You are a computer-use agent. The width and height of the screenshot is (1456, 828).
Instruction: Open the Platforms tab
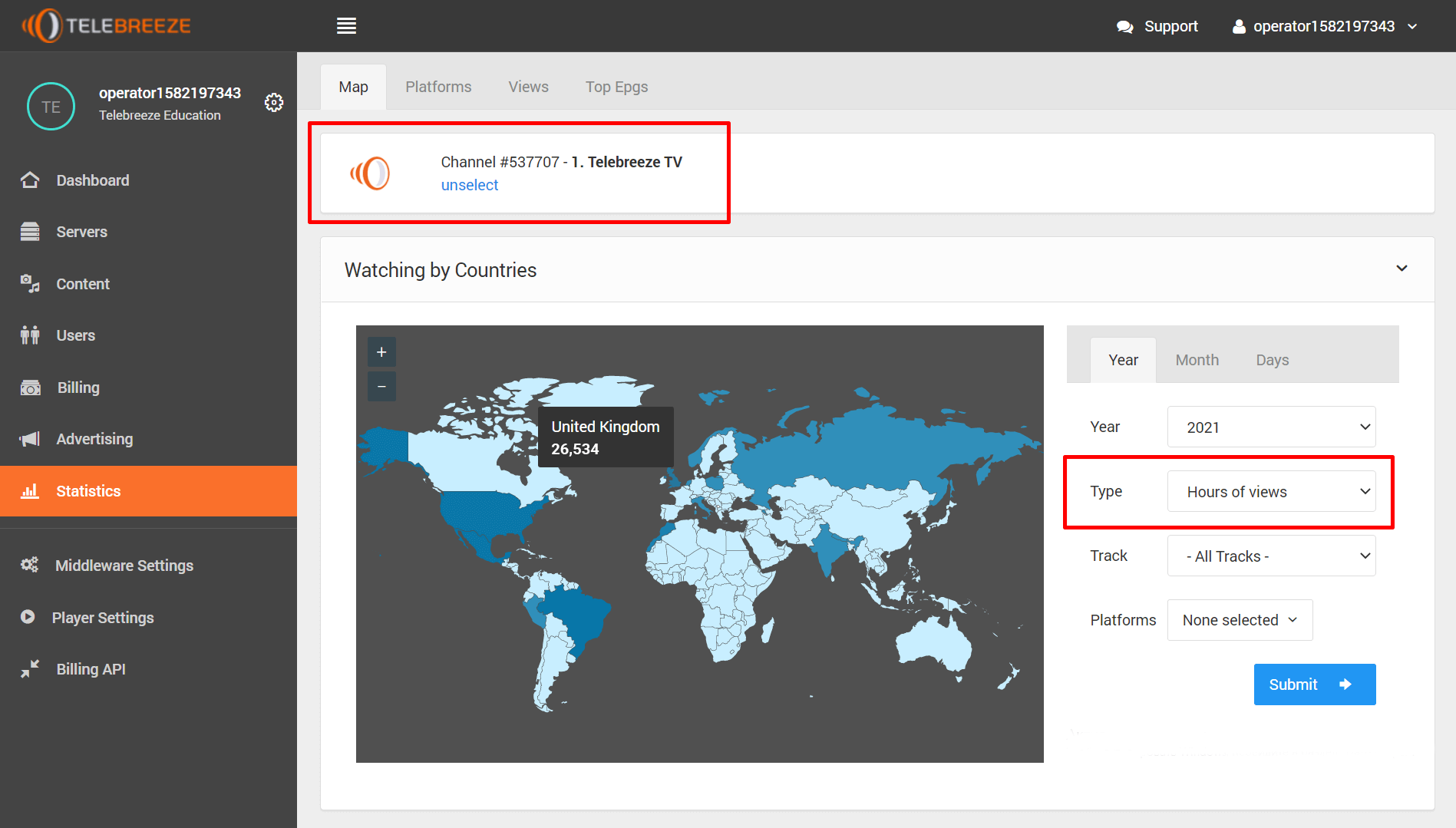point(438,87)
